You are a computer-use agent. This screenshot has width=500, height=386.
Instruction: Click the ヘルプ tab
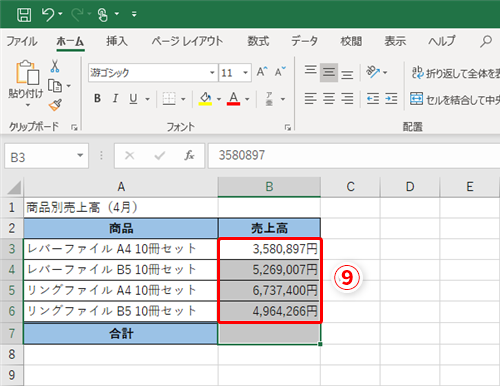coord(442,41)
